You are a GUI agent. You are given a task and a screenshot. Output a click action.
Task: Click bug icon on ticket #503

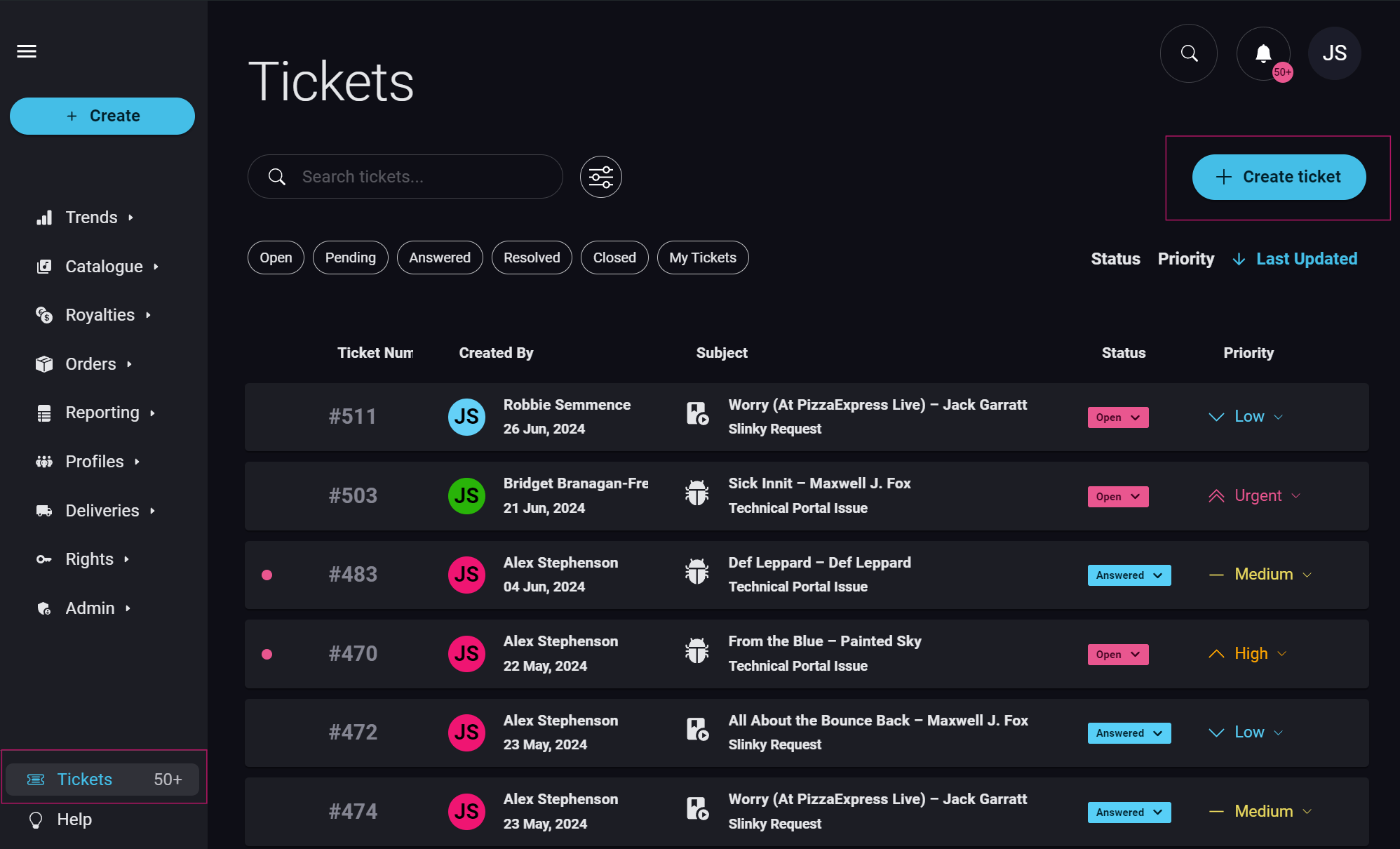pyautogui.click(x=697, y=493)
